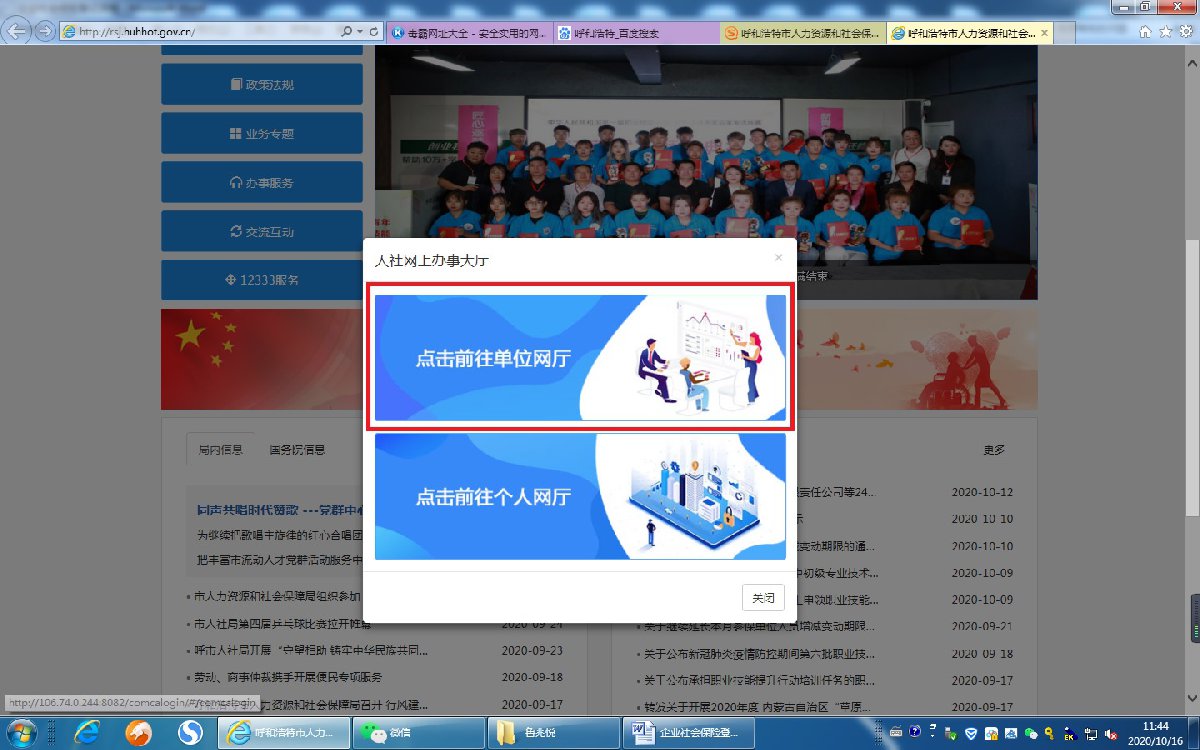
Task: Click the 更多 link in right panel
Action: click(x=993, y=450)
